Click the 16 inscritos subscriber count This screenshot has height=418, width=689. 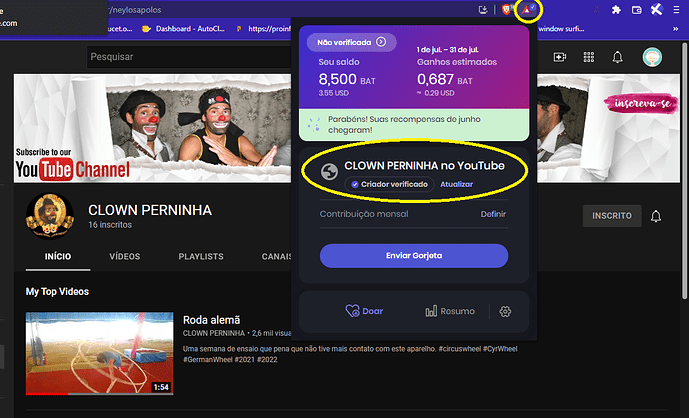coord(110,225)
